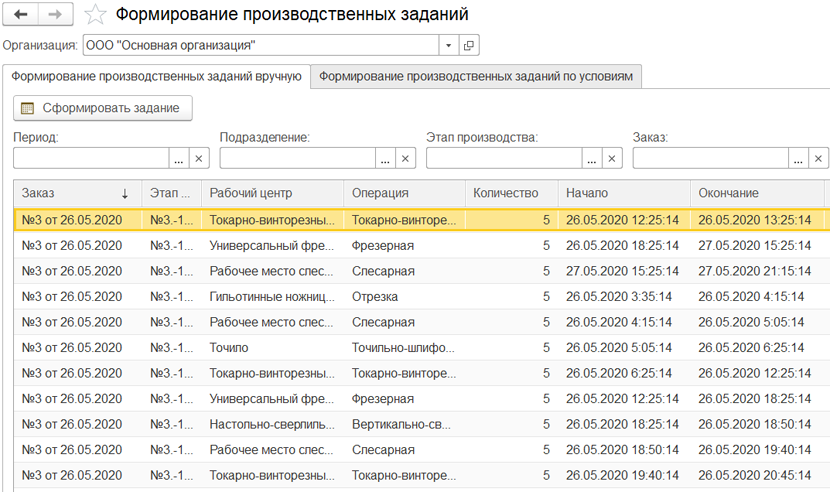Clear the Период filter field
Viewport: 830px width, 492px height.
click(x=198, y=158)
